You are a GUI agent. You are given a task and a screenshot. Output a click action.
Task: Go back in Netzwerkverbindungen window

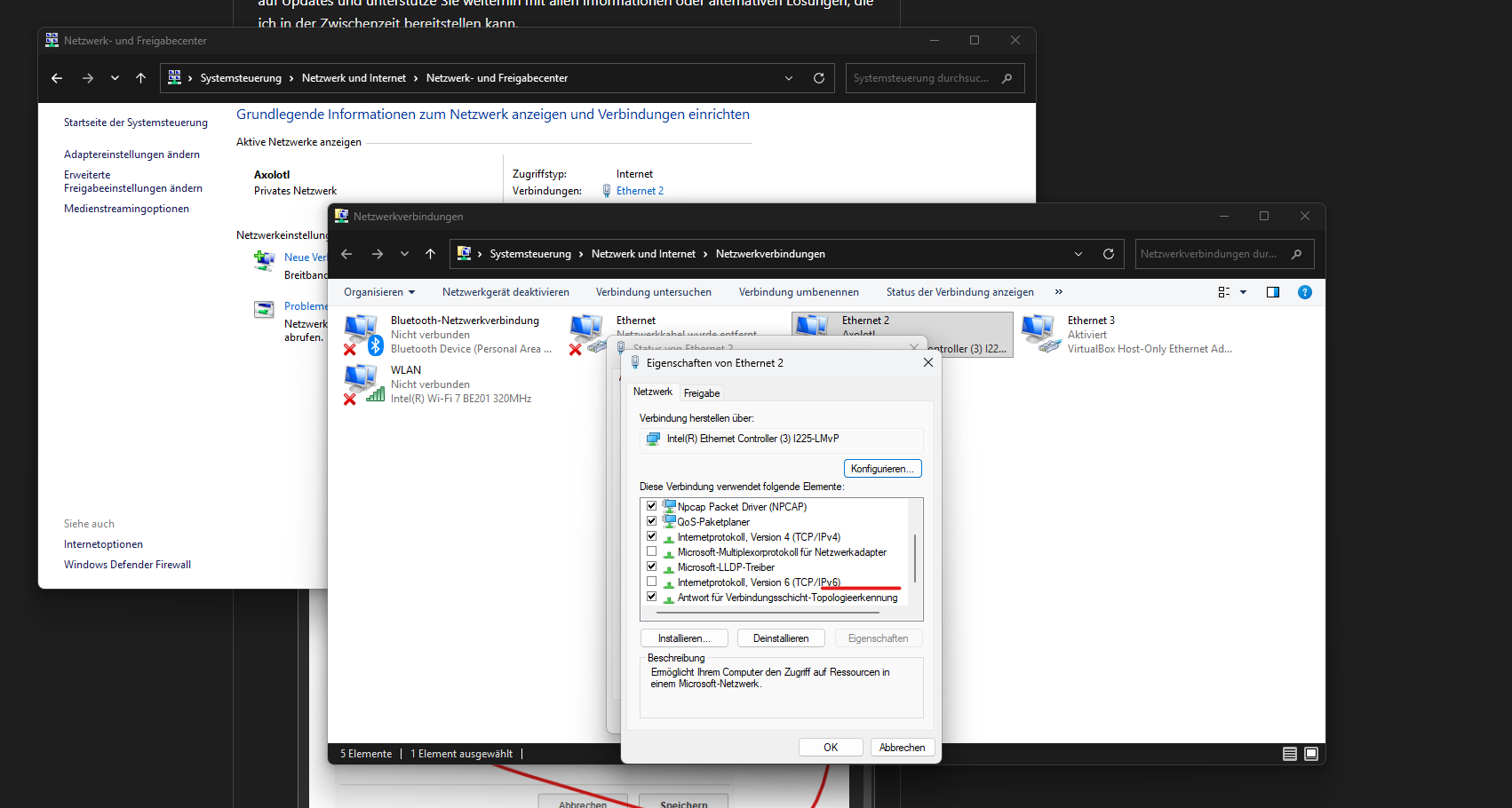coord(346,254)
